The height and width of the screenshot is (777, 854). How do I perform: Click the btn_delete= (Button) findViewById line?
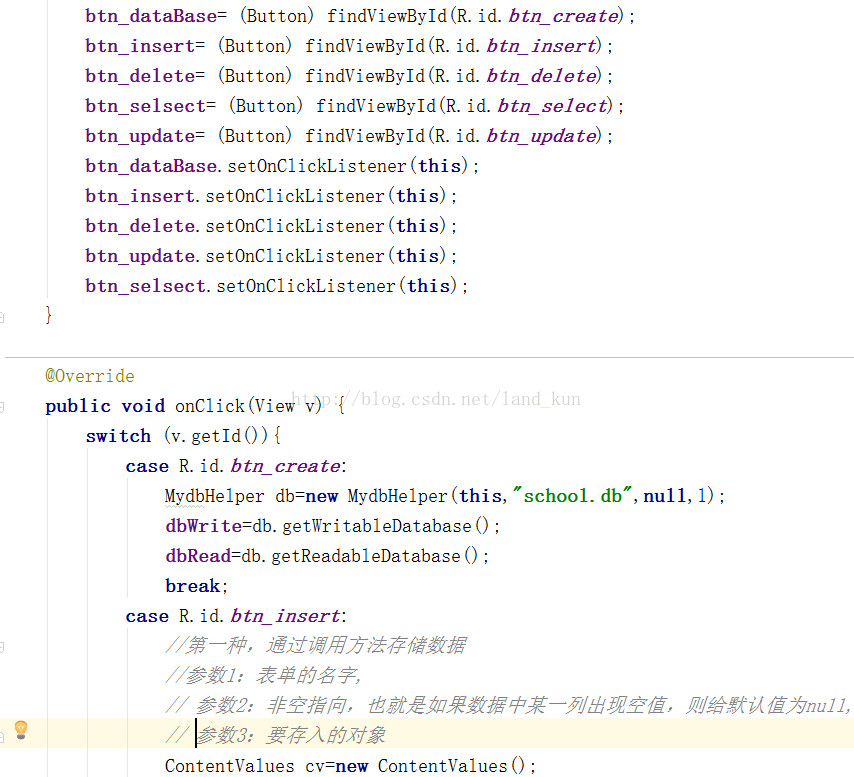[349, 76]
